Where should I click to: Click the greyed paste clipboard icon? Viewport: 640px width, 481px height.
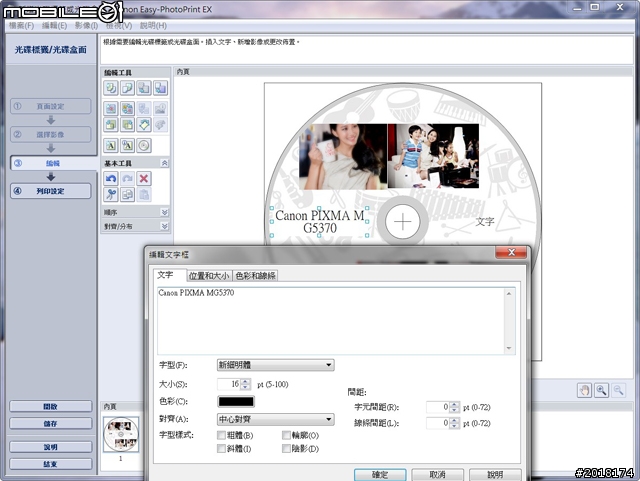(x=144, y=194)
